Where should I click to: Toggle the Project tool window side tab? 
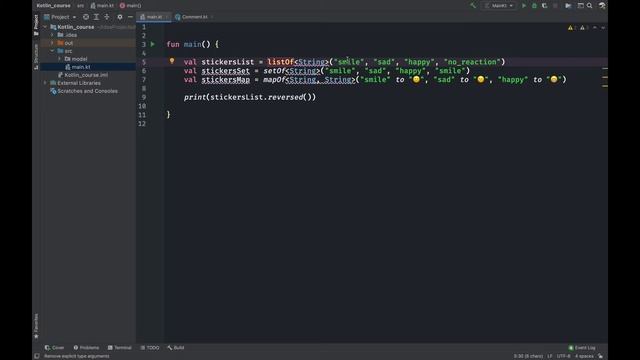[36, 25]
